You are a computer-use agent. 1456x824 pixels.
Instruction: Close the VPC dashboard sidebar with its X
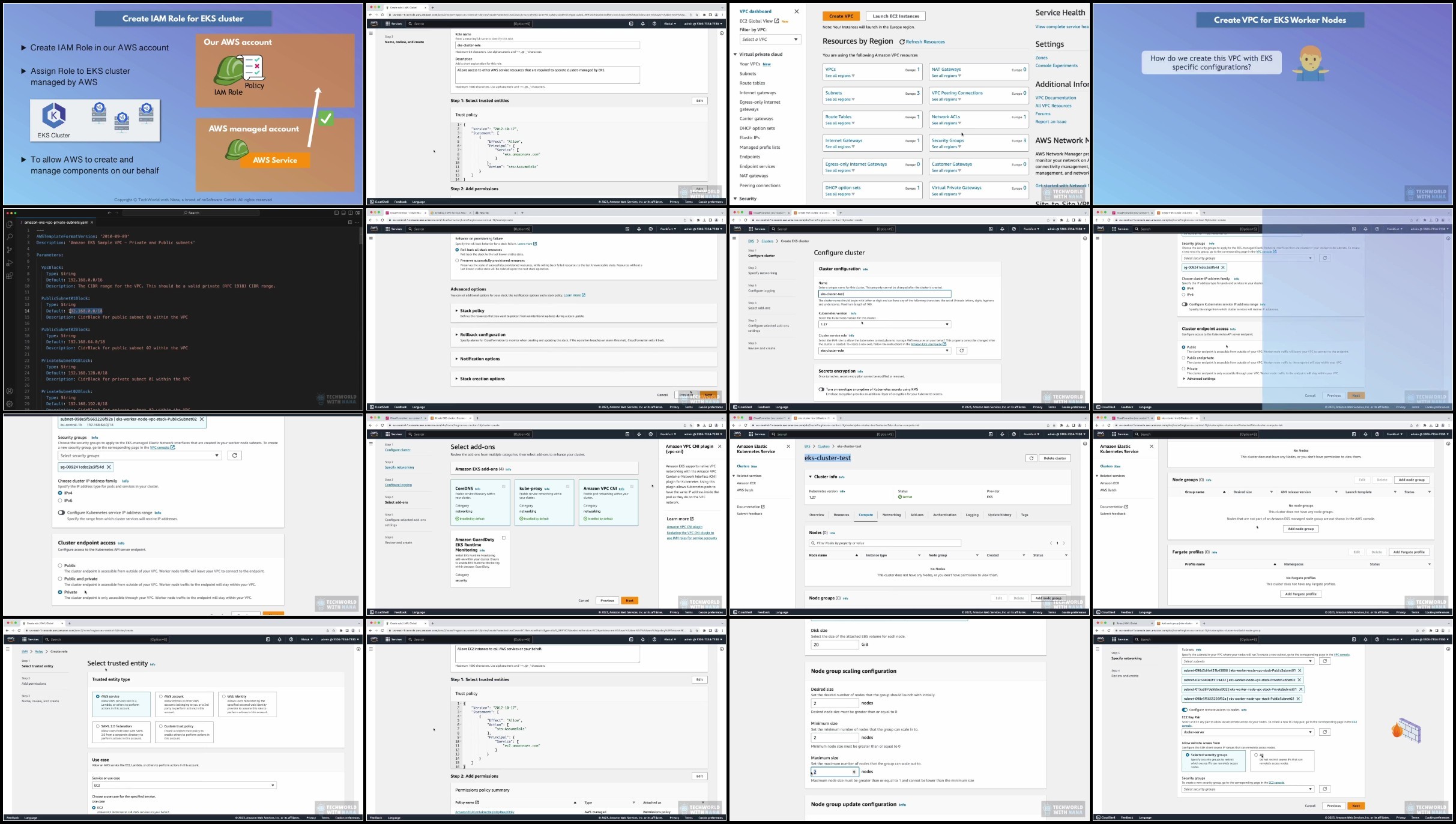click(x=797, y=11)
